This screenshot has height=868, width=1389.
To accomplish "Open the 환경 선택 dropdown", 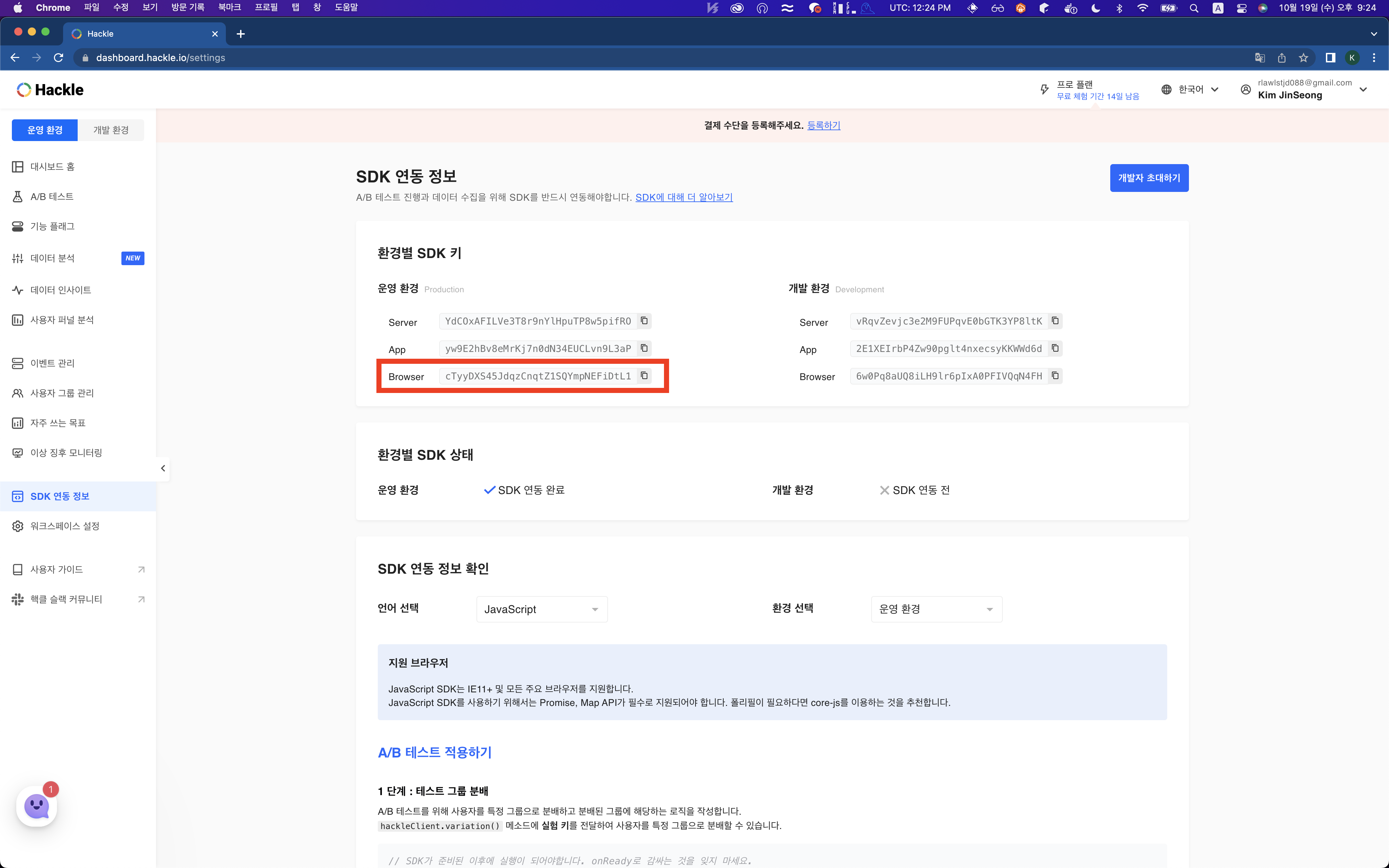I will pyautogui.click(x=936, y=609).
